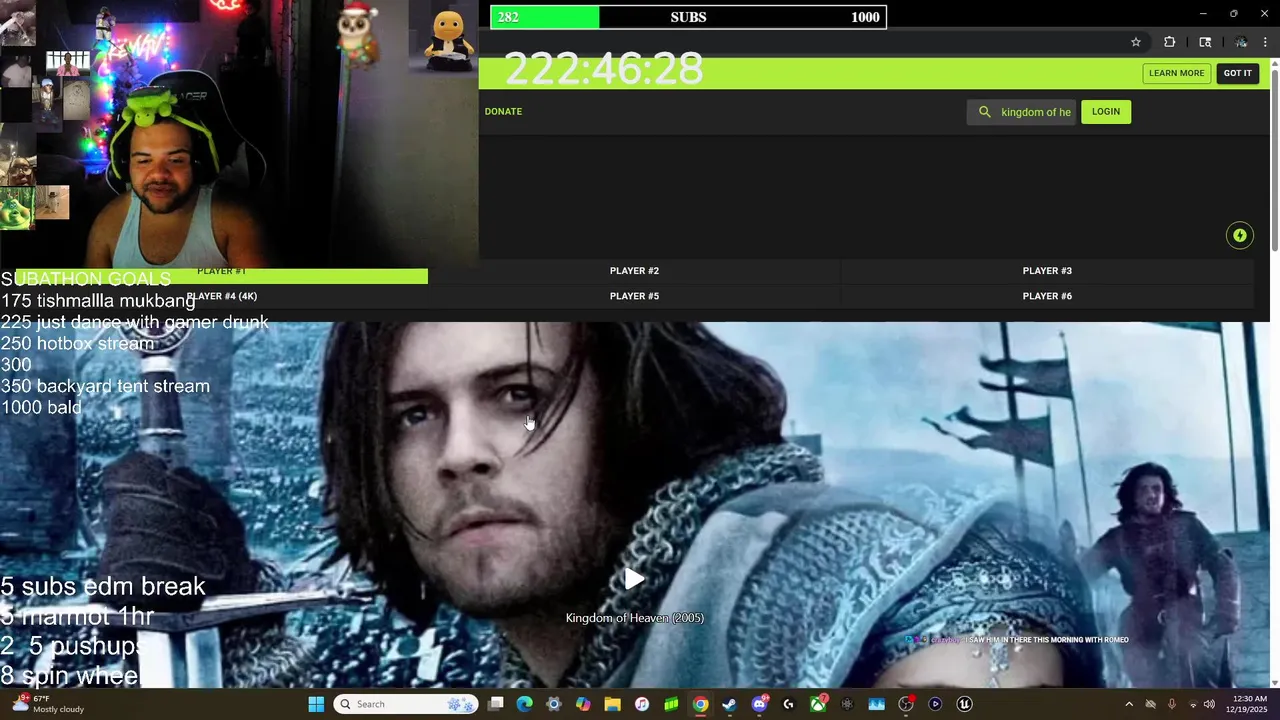Play the Kingdom of Heaven video
This screenshot has height=720, width=1280.
[634, 579]
